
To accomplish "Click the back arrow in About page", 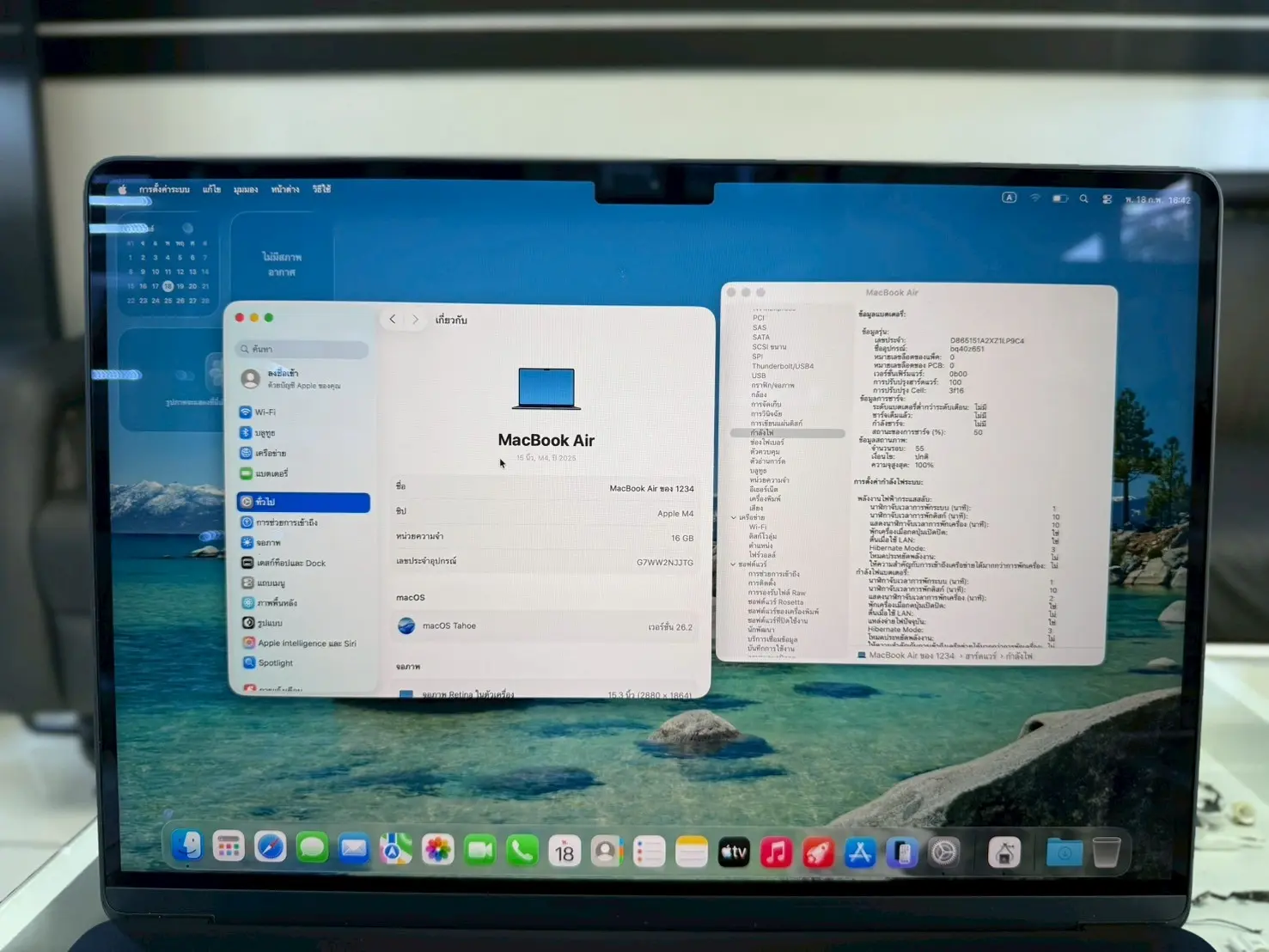I will (x=393, y=319).
